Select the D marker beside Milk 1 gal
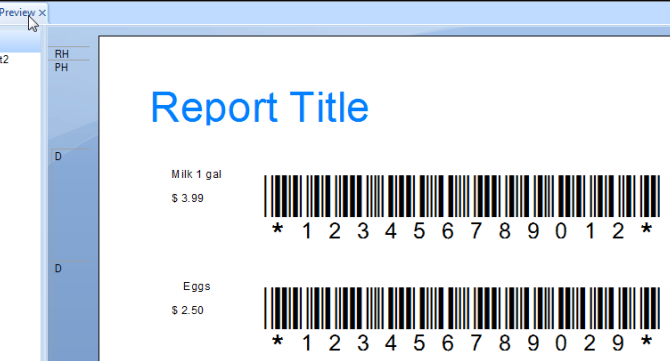 coord(58,156)
